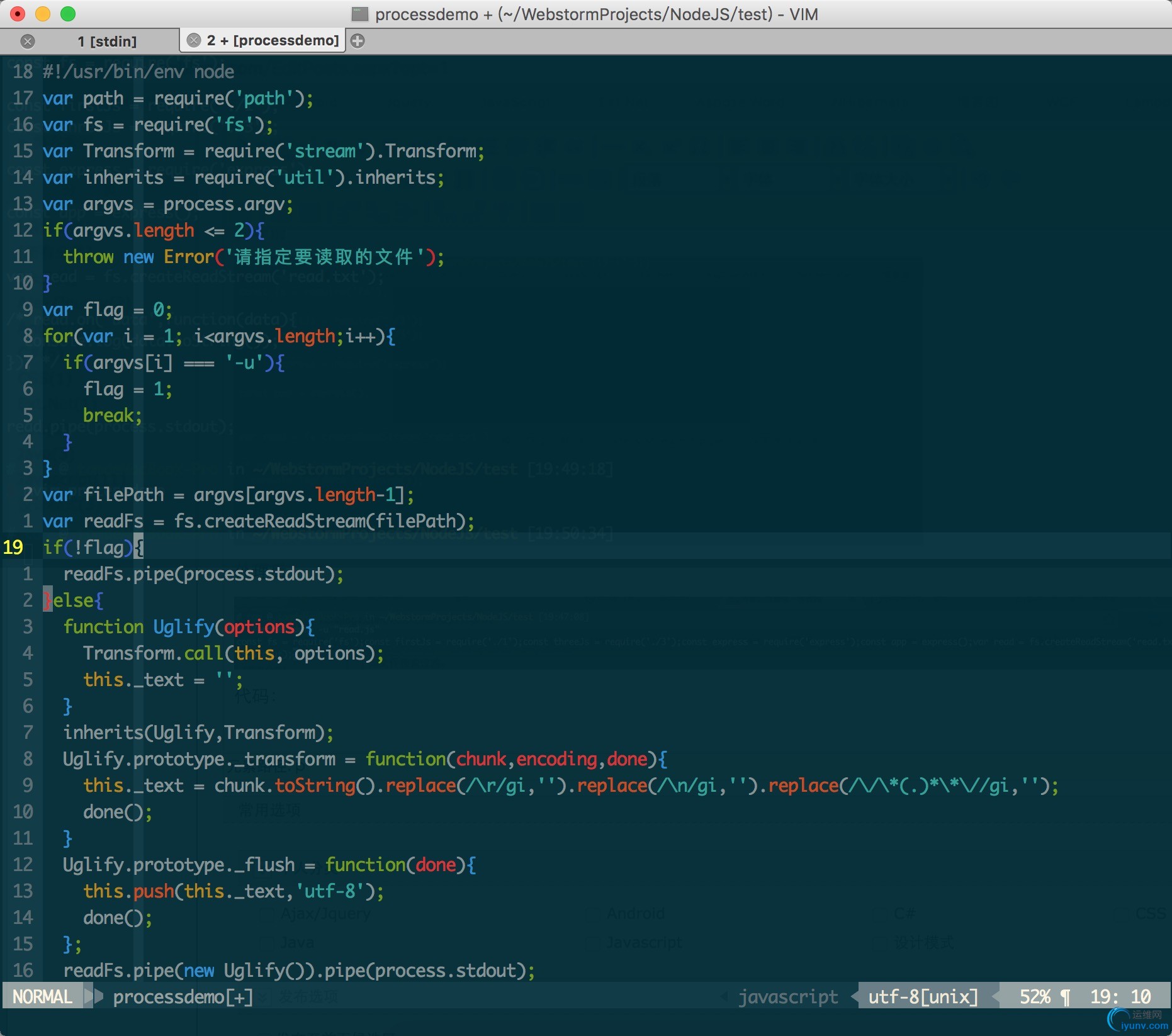
Task: Click the current line 'if(!flag){'
Action: [x=93, y=548]
